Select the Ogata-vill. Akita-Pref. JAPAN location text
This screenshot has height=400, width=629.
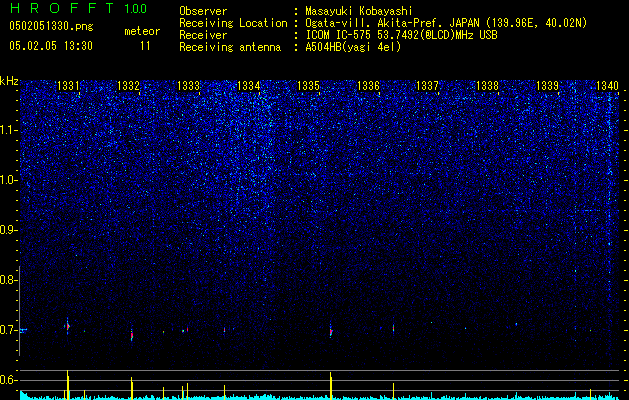coord(446,24)
